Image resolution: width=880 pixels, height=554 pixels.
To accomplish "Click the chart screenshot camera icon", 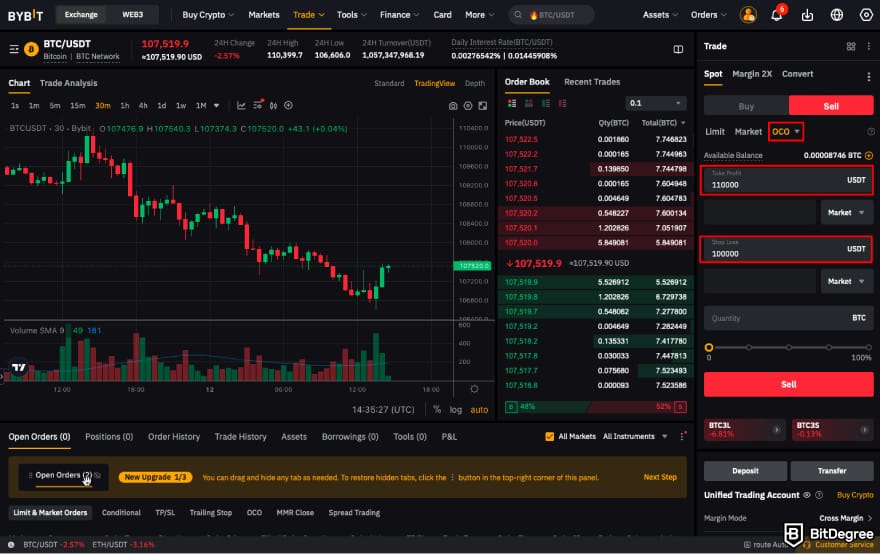I will point(453,106).
